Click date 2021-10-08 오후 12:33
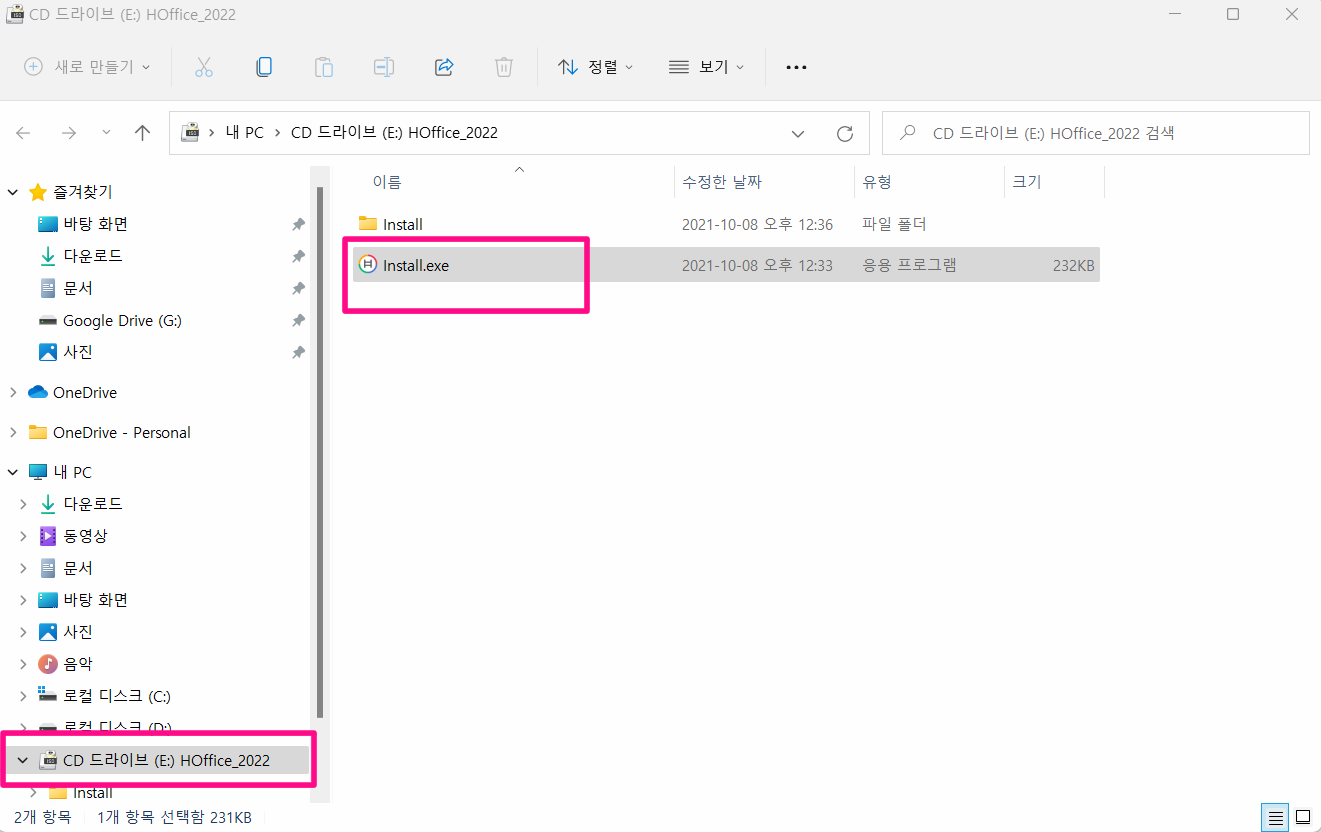 point(757,266)
